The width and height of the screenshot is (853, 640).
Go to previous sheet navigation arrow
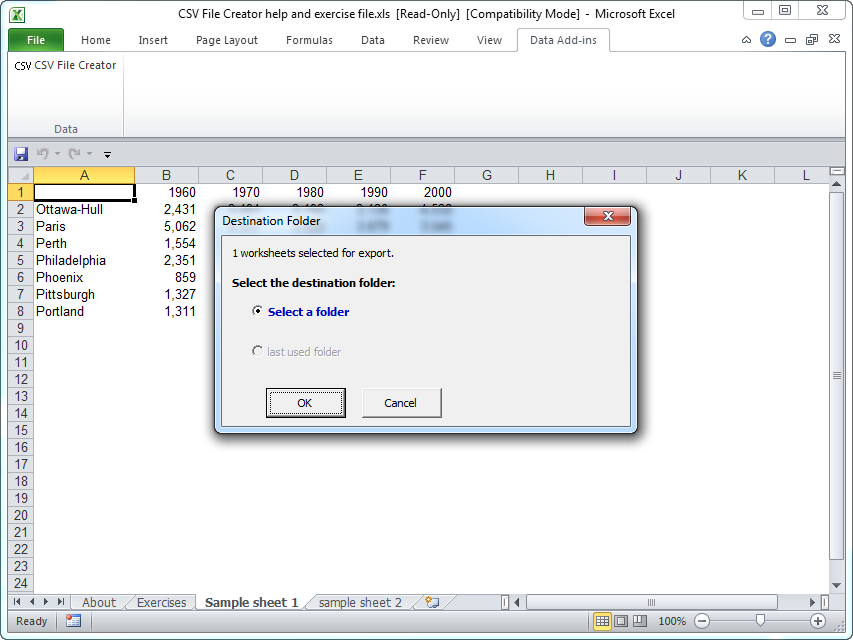[x=32, y=602]
